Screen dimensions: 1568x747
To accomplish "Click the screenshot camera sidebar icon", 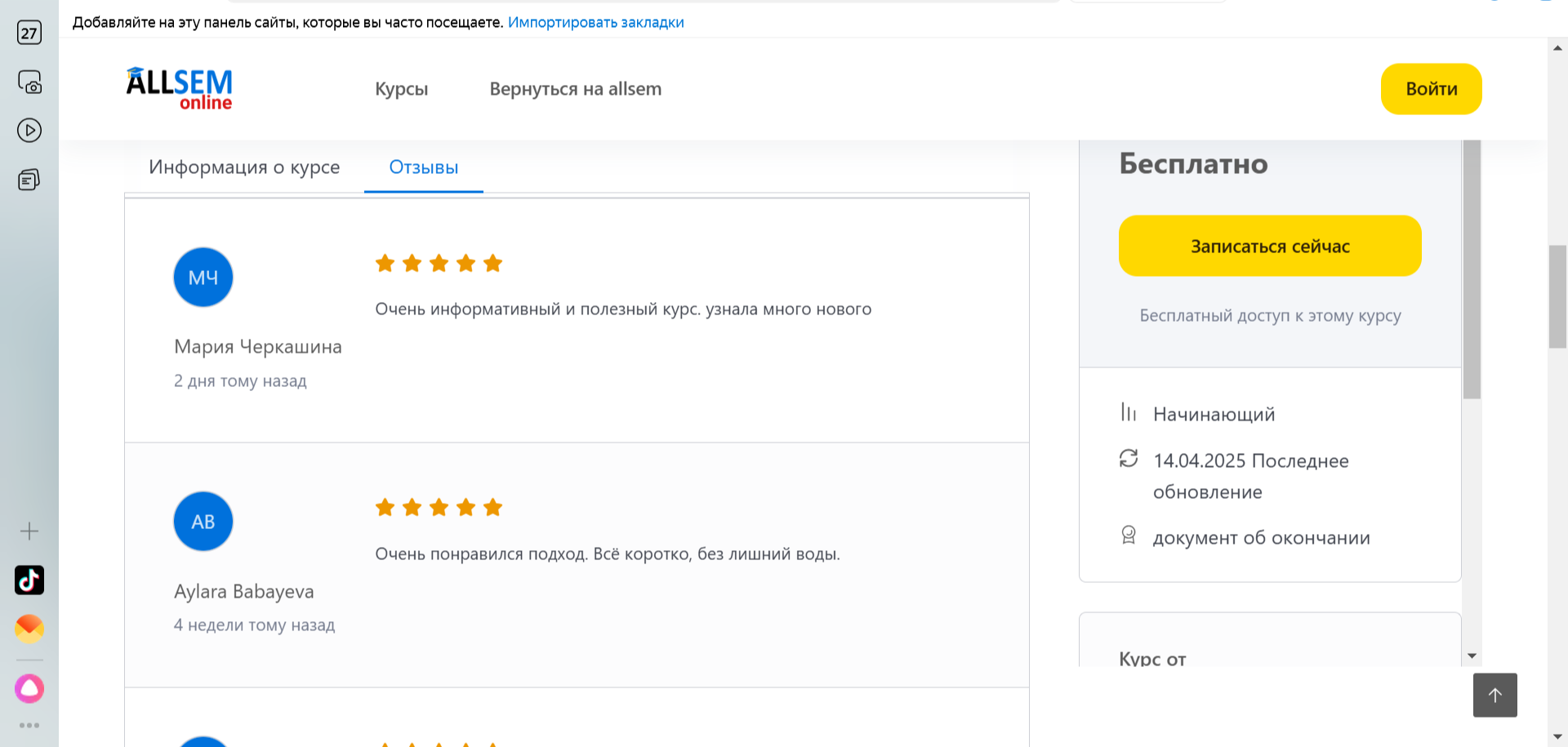I will coord(29,82).
